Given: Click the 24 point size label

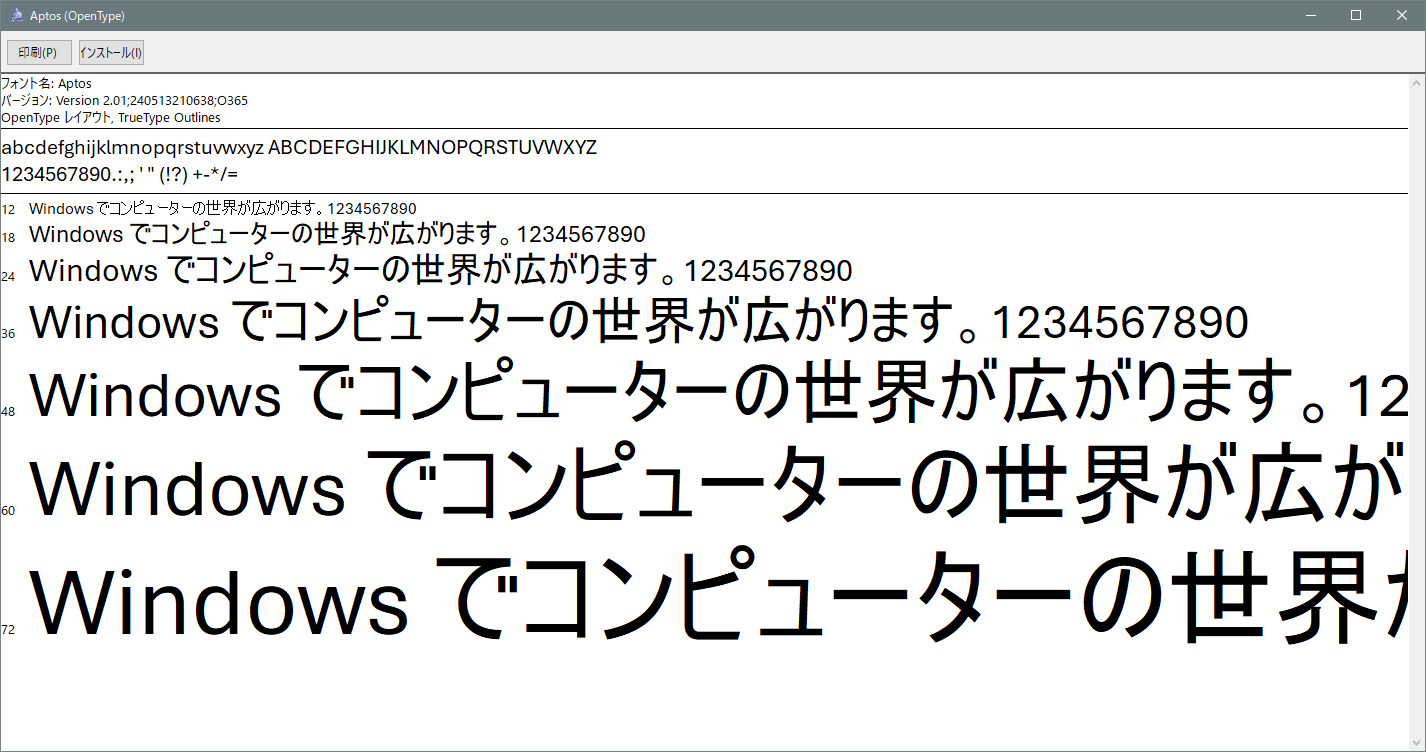Looking at the screenshot, I should tap(8, 277).
